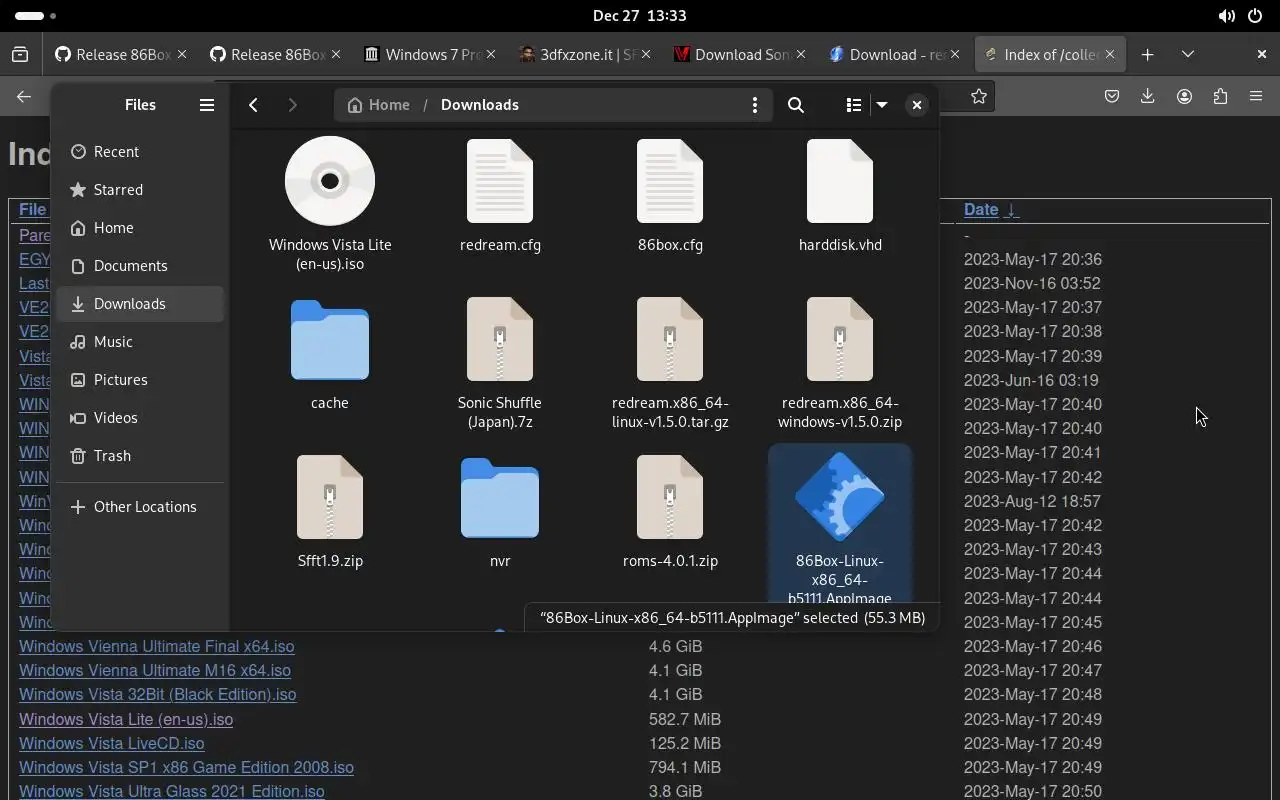Open Downloads in the sidebar
Screen dimensions: 1280x800
pyautogui.click(x=140, y=304)
